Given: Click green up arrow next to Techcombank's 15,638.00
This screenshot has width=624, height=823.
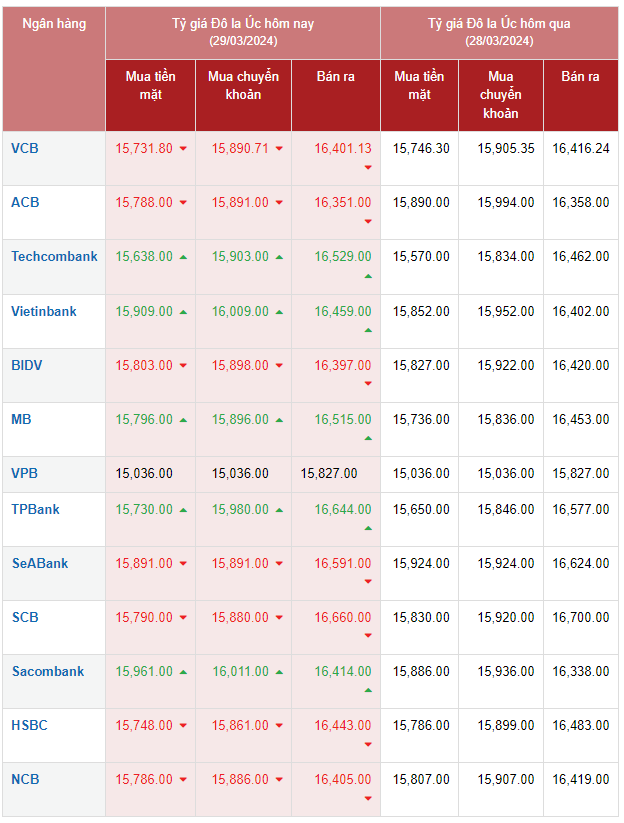Looking at the screenshot, I should (x=183, y=257).
